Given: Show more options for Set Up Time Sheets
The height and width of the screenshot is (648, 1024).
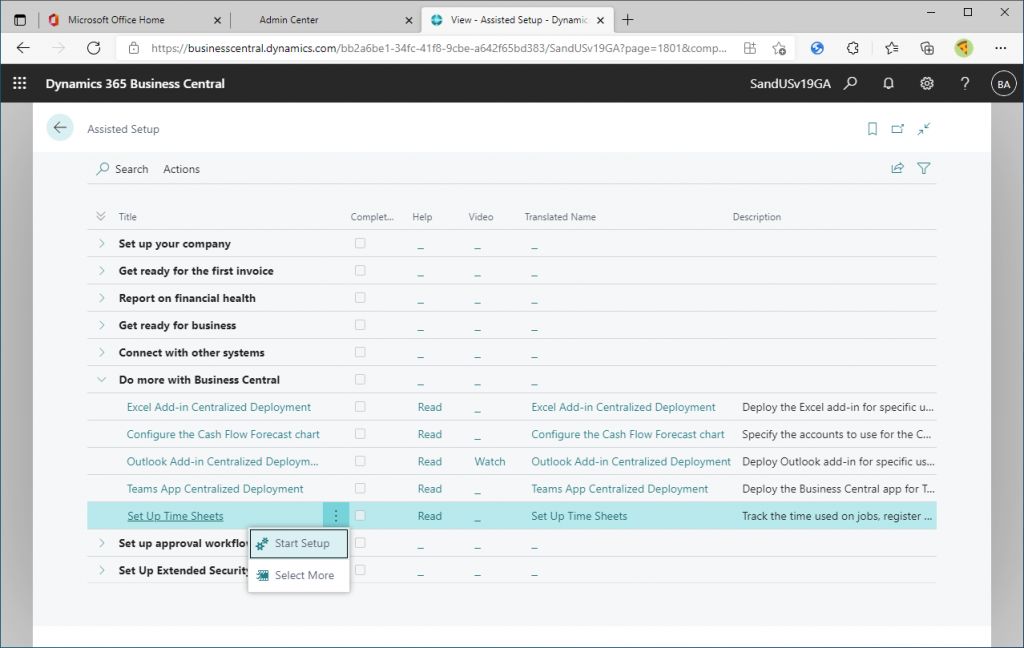Looking at the screenshot, I should tap(336, 515).
